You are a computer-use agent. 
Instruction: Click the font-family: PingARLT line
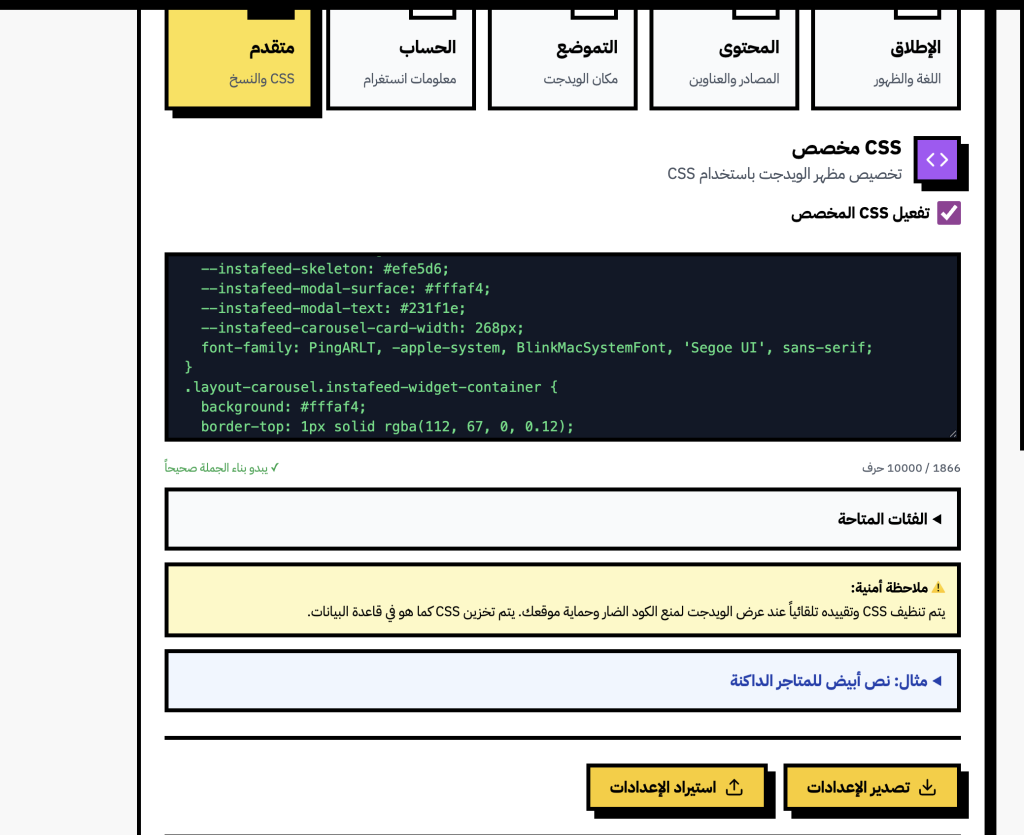(537, 348)
